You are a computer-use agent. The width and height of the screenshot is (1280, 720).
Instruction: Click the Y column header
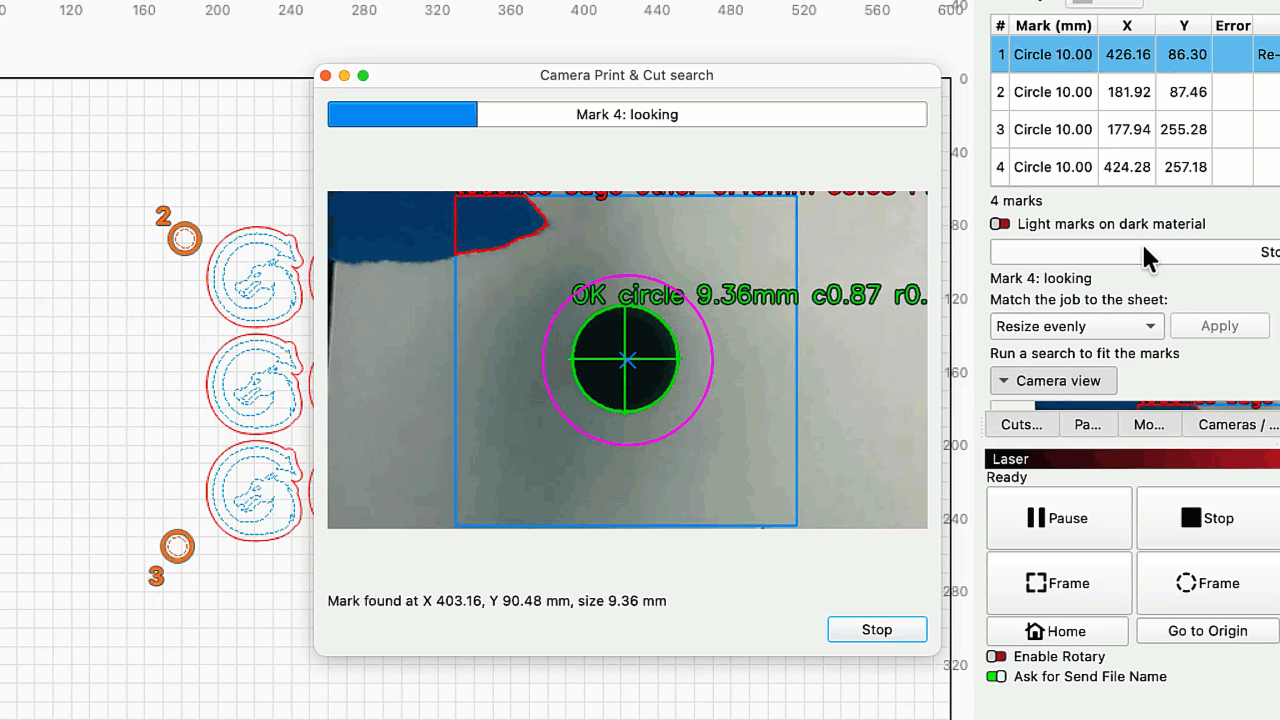coord(1185,26)
